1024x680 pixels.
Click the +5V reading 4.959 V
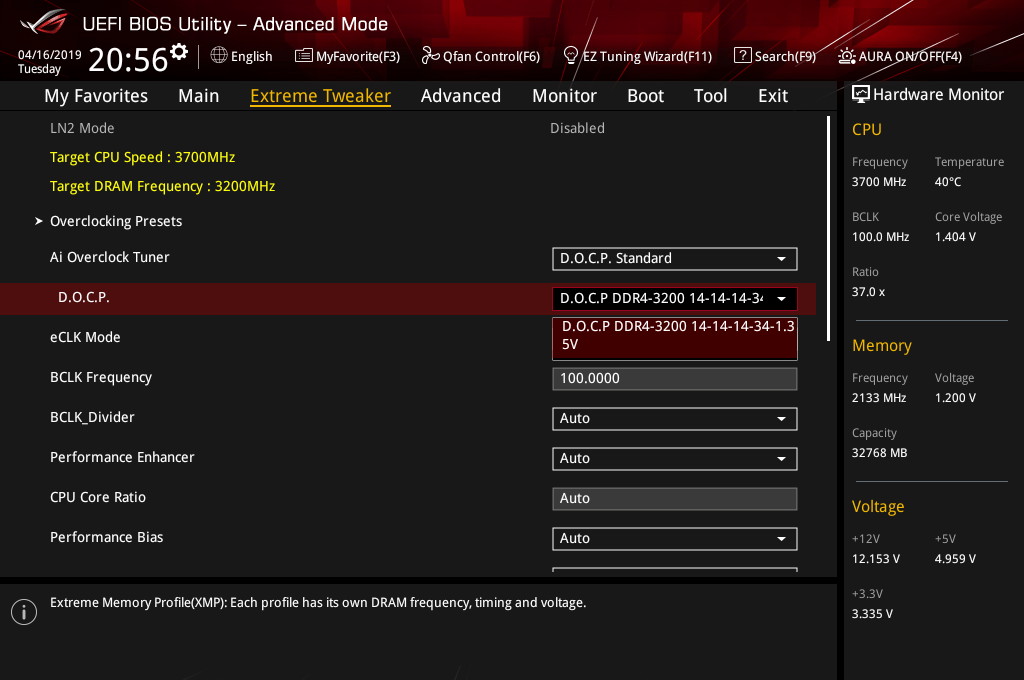(x=955, y=559)
